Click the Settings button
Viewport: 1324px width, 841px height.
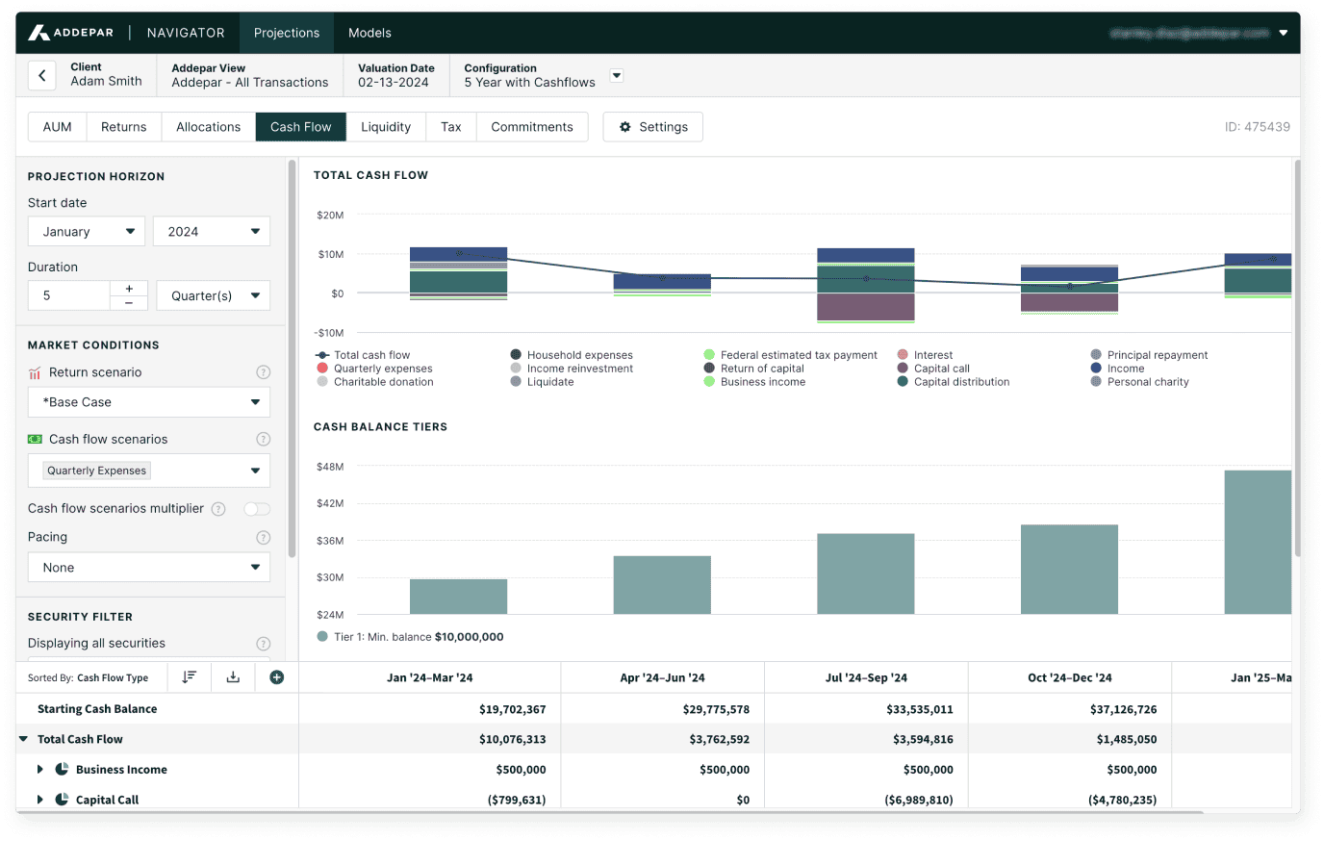pyautogui.click(x=653, y=127)
